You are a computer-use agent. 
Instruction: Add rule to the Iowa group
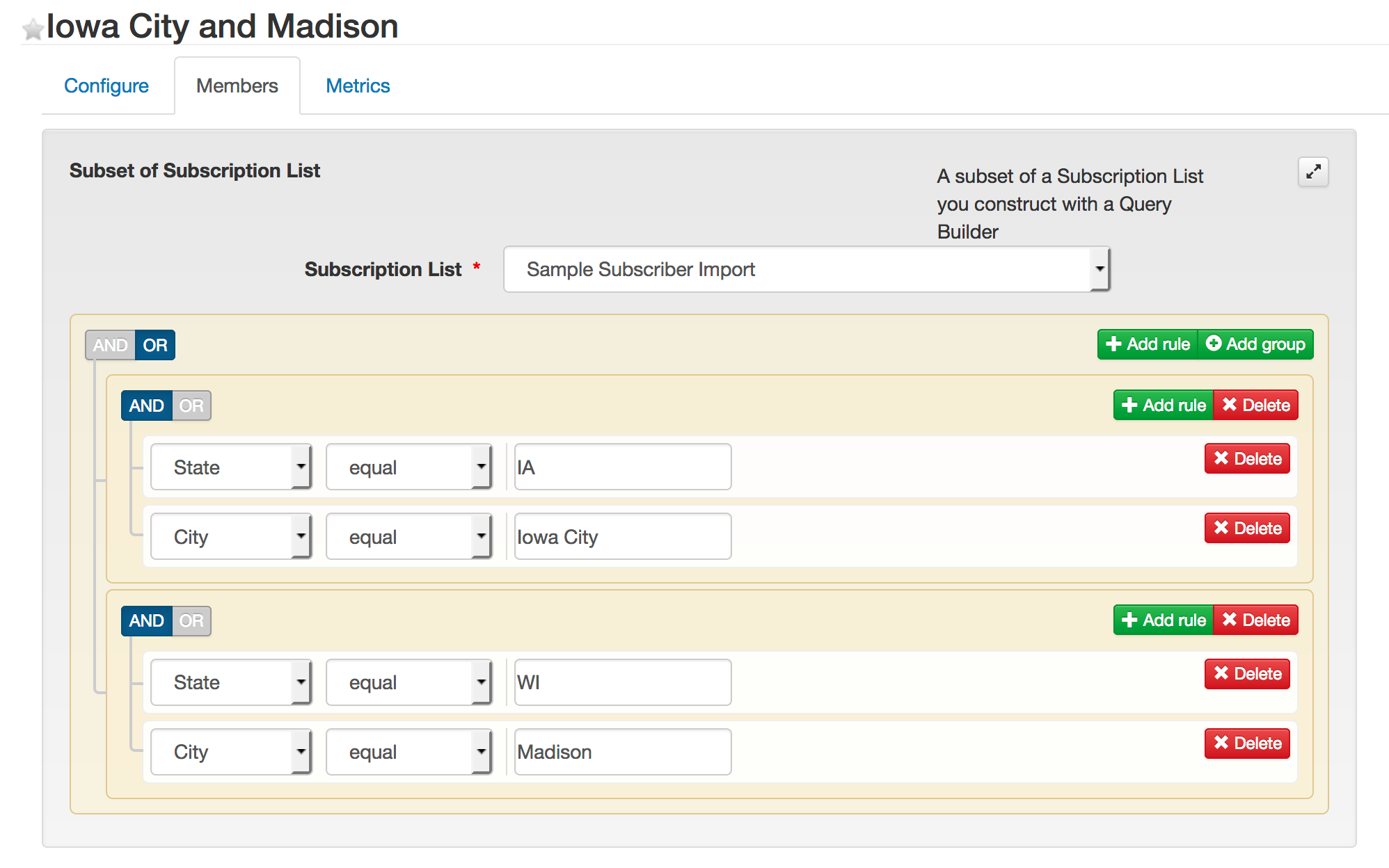coord(1164,405)
